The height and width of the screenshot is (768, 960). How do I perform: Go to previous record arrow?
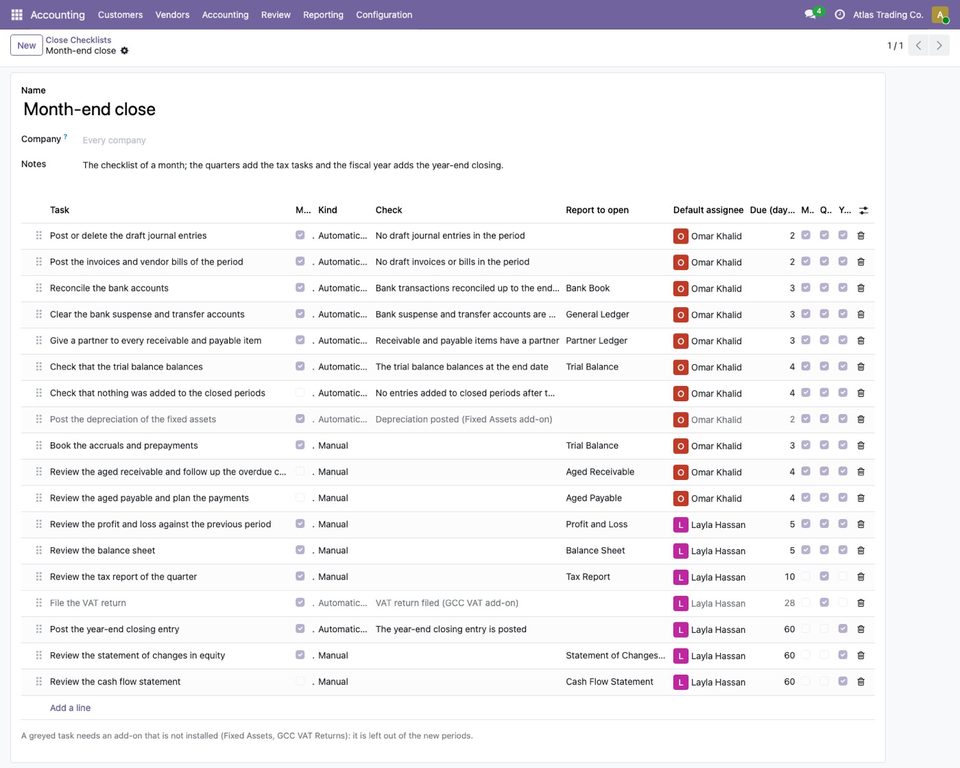[x=918, y=45]
